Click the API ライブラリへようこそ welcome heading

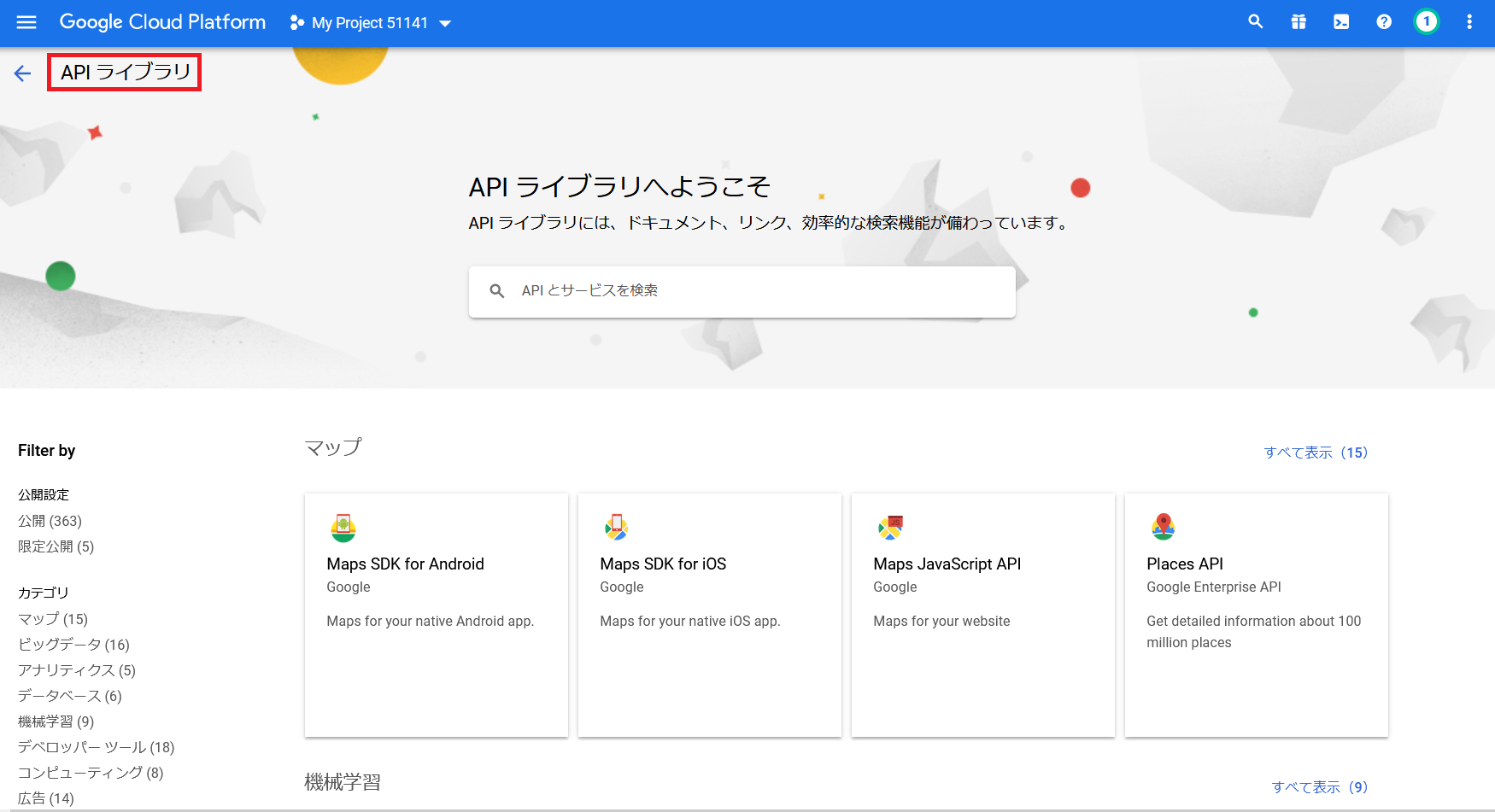click(x=619, y=186)
